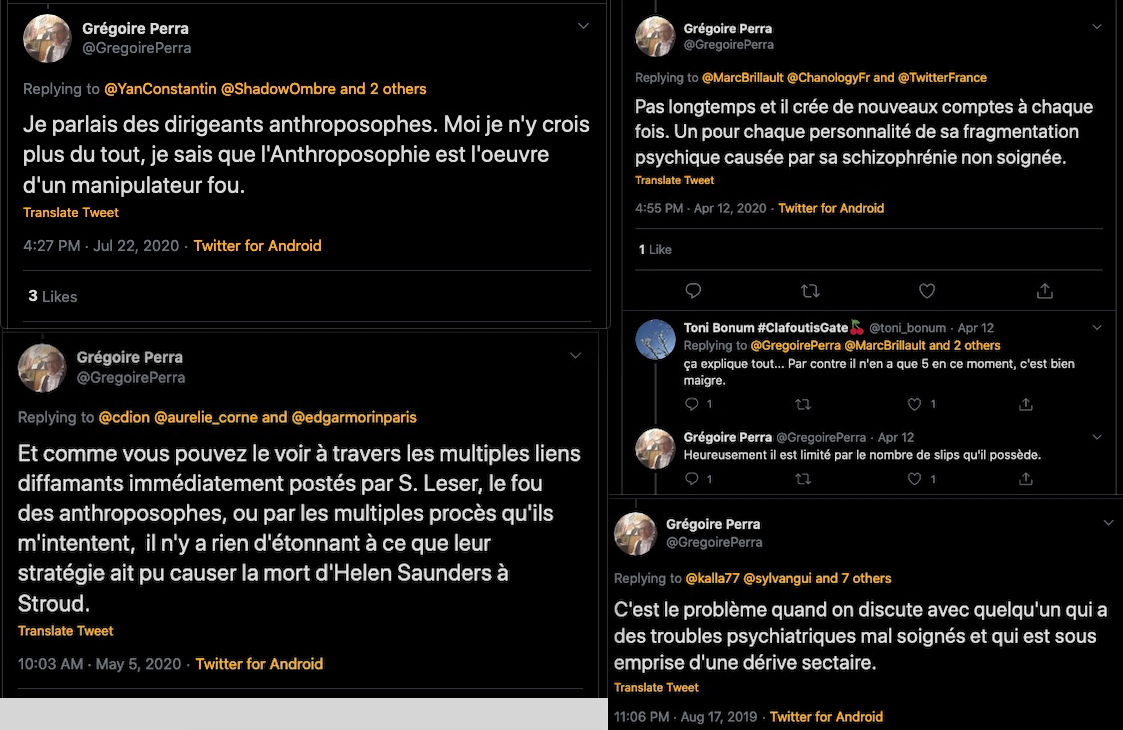Open the @YanConstantin mention link
The height and width of the screenshot is (730, 1123).
pyautogui.click(x=160, y=89)
